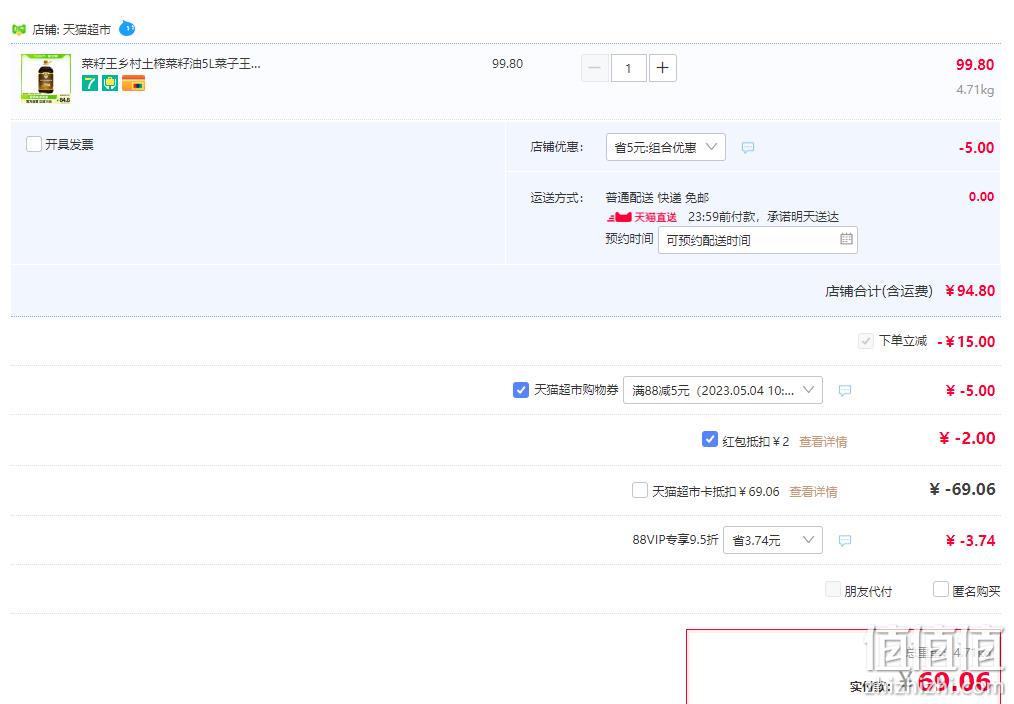Open 查看详情 link for 红包抵扣
Image resolution: width=1014 pixels, height=704 pixels.
tap(823, 442)
